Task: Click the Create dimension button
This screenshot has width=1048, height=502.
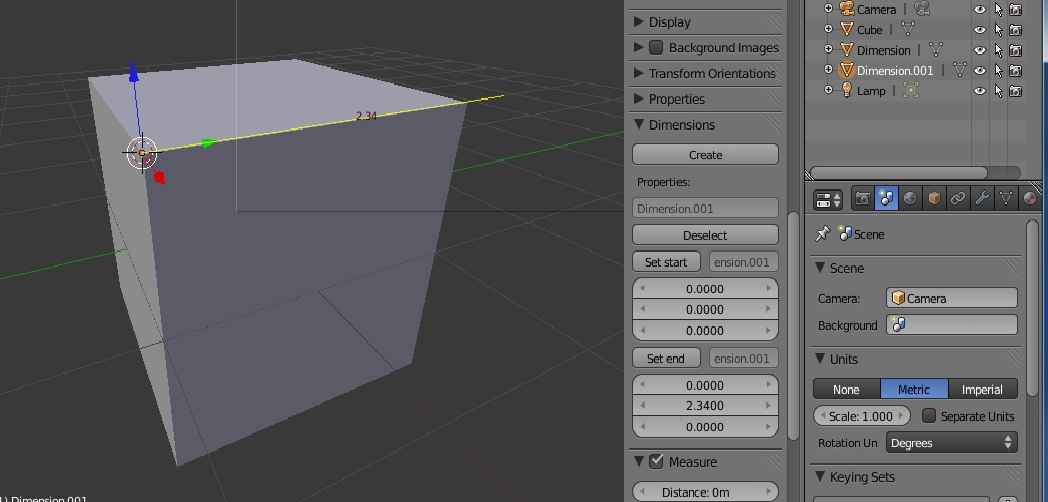Action: pyautogui.click(x=705, y=155)
